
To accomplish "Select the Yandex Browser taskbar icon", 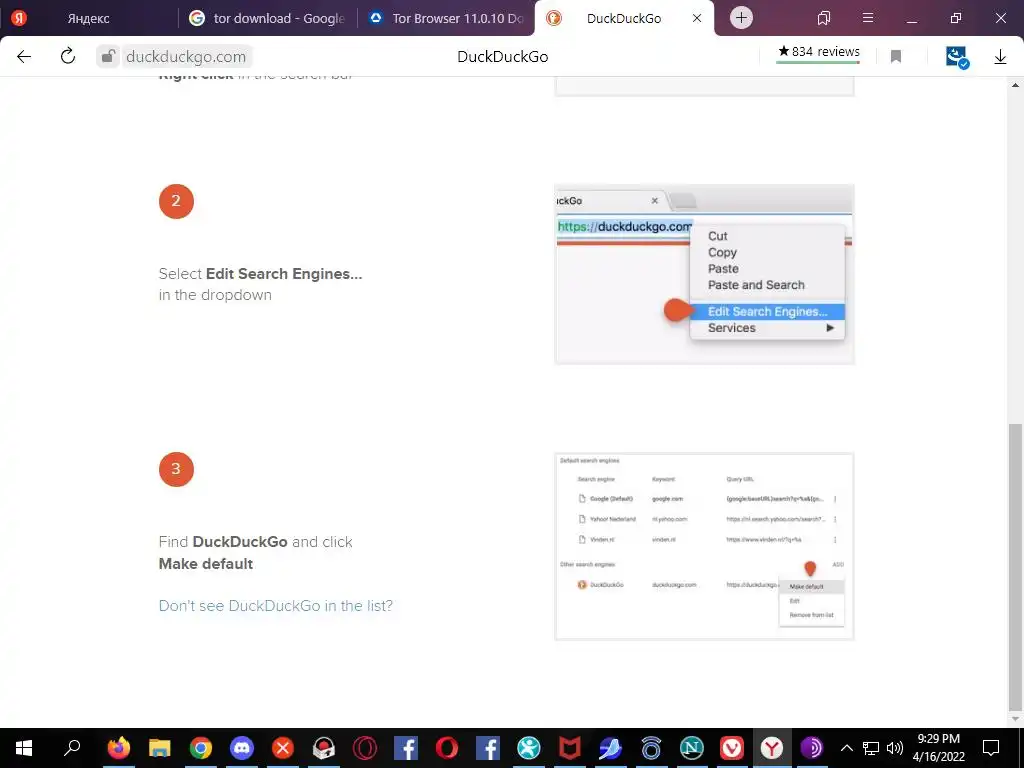I will pos(773,748).
